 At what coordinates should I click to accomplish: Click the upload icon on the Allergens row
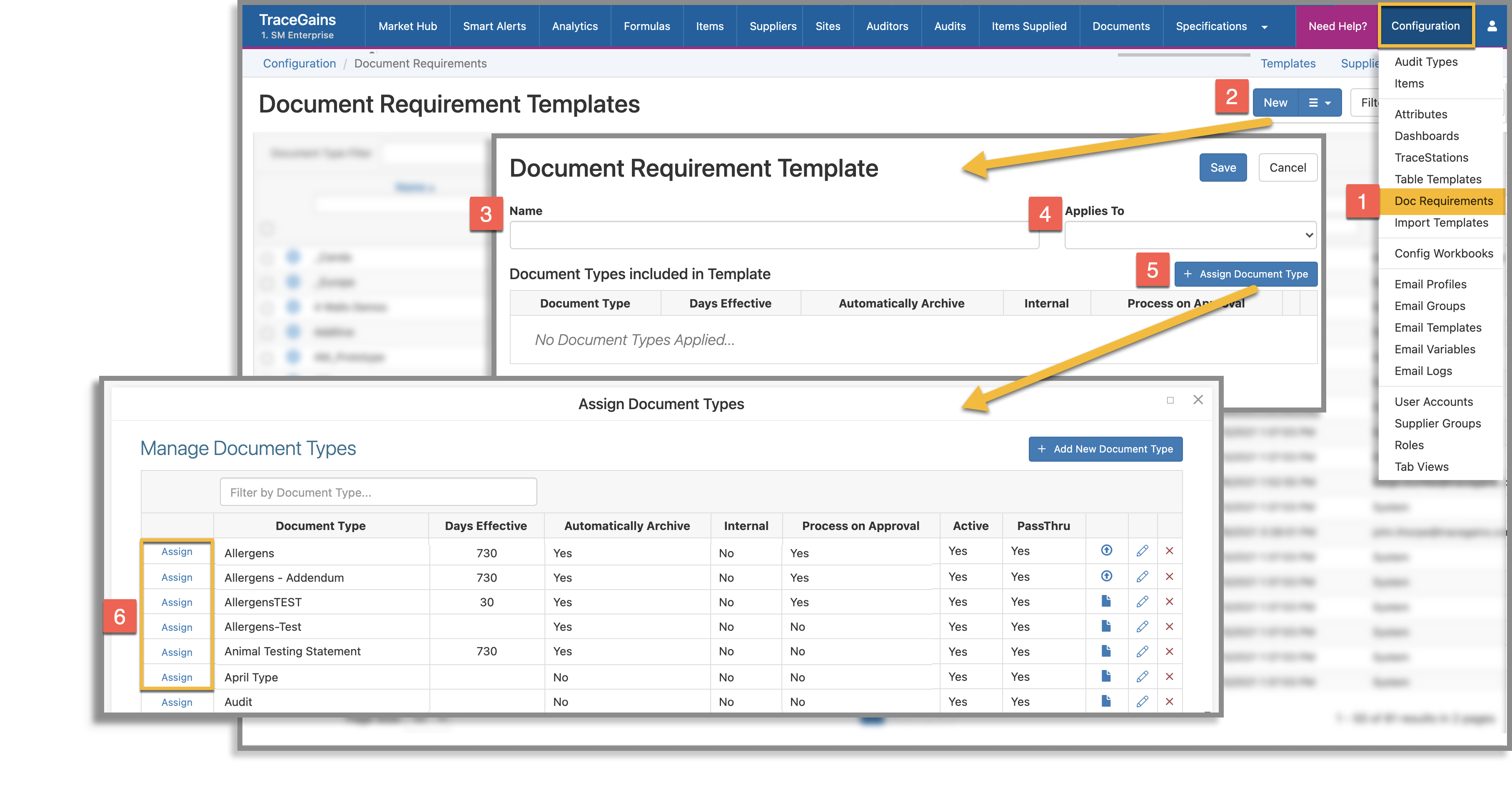point(1106,551)
